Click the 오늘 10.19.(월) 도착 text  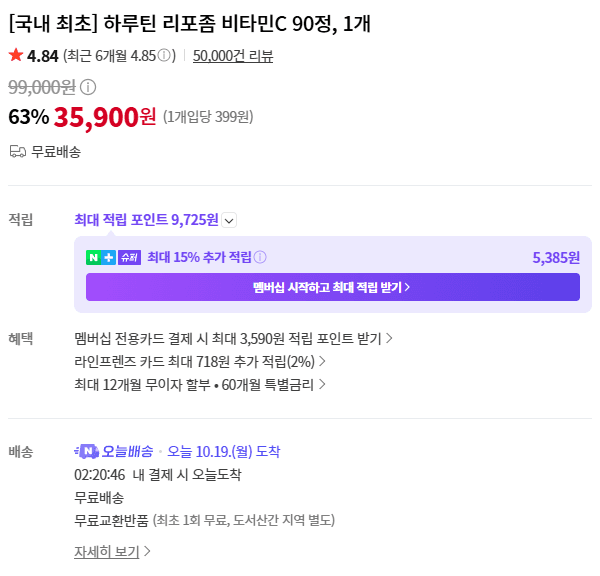[x=224, y=452]
